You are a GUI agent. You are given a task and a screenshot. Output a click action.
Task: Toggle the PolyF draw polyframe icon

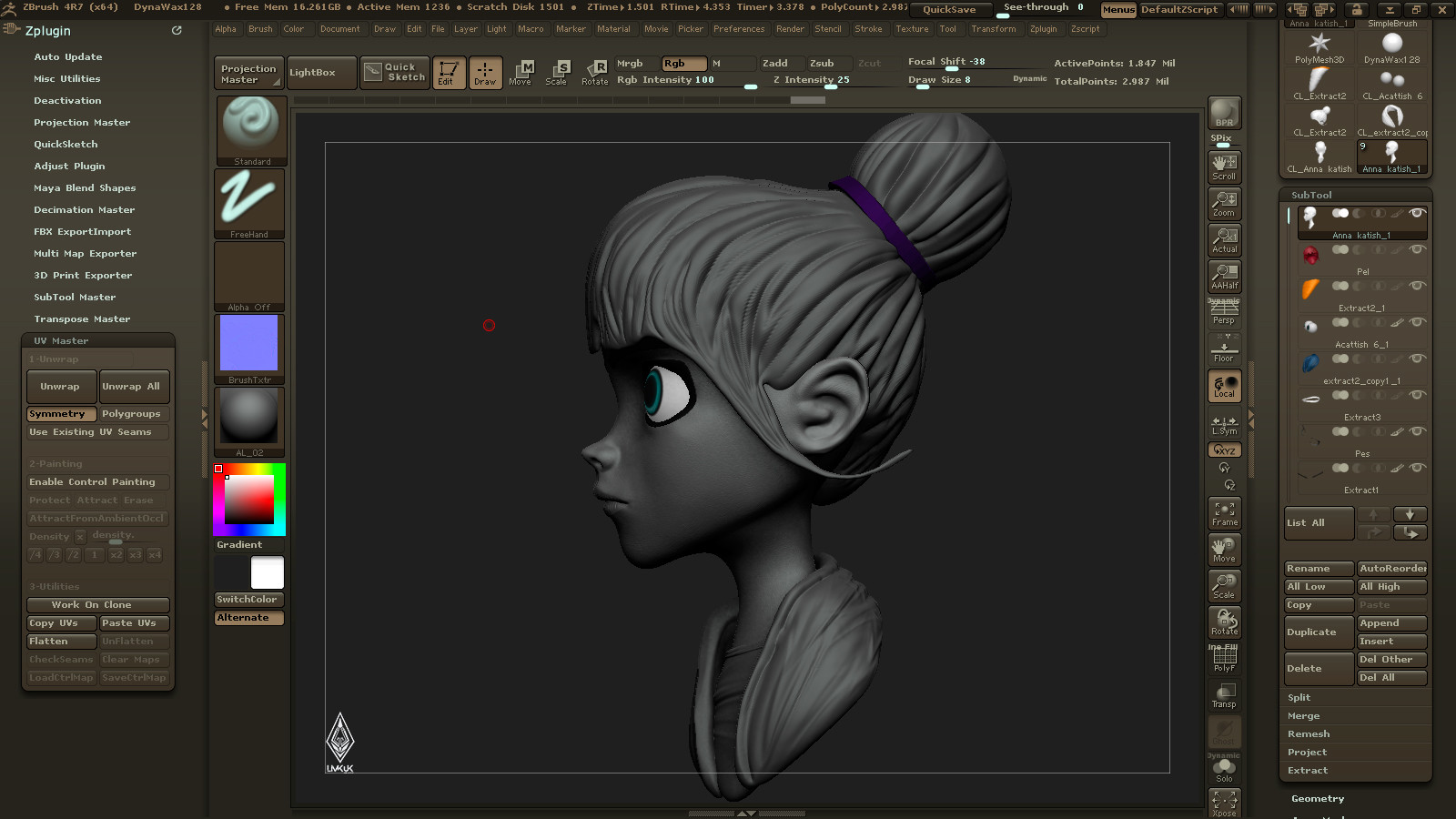tap(1224, 659)
